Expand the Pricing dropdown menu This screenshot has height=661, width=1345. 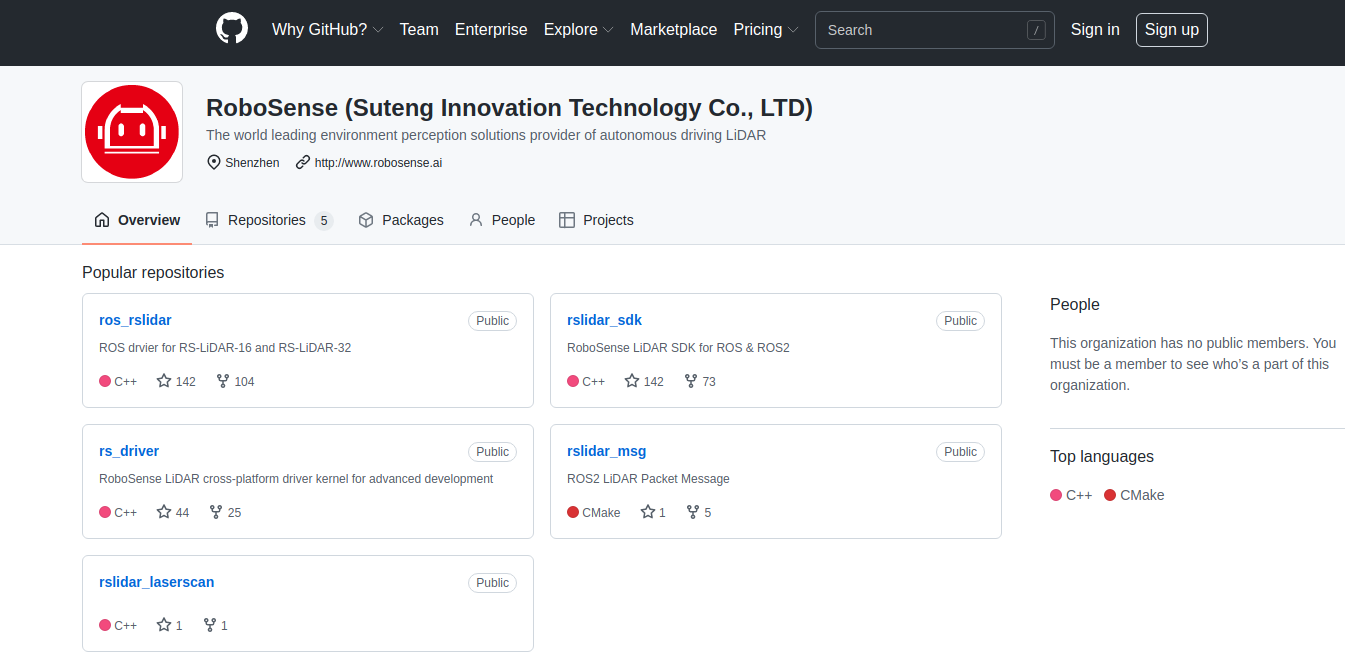(x=766, y=30)
